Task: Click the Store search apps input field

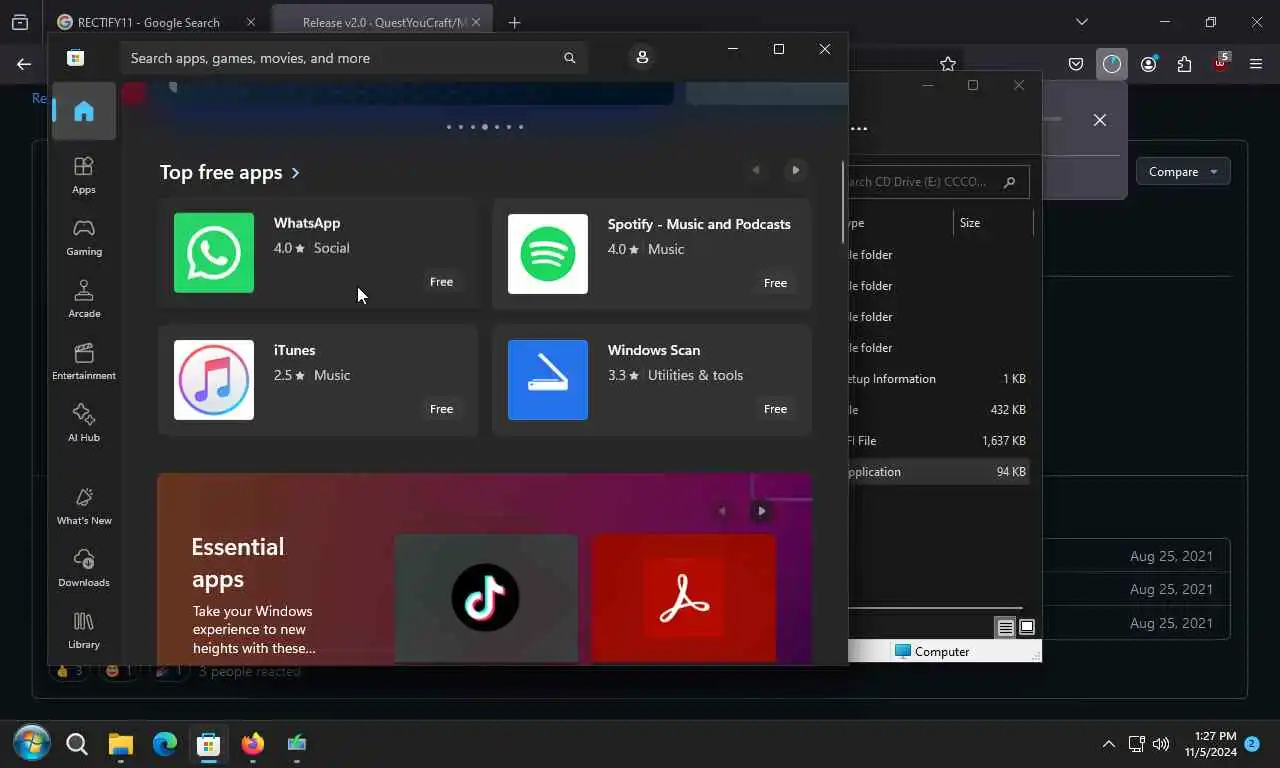Action: [x=354, y=58]
